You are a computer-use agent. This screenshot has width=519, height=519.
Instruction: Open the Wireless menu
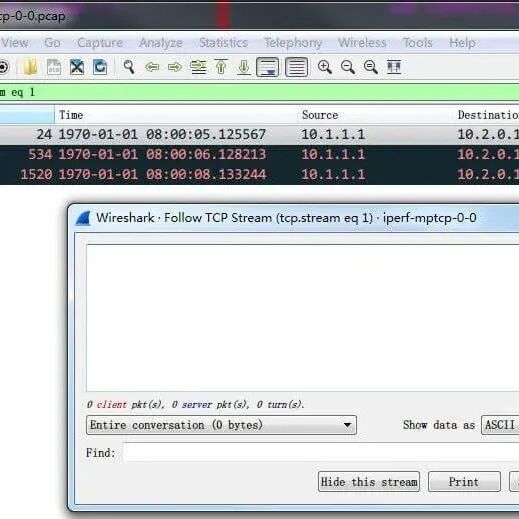point(362,43)
